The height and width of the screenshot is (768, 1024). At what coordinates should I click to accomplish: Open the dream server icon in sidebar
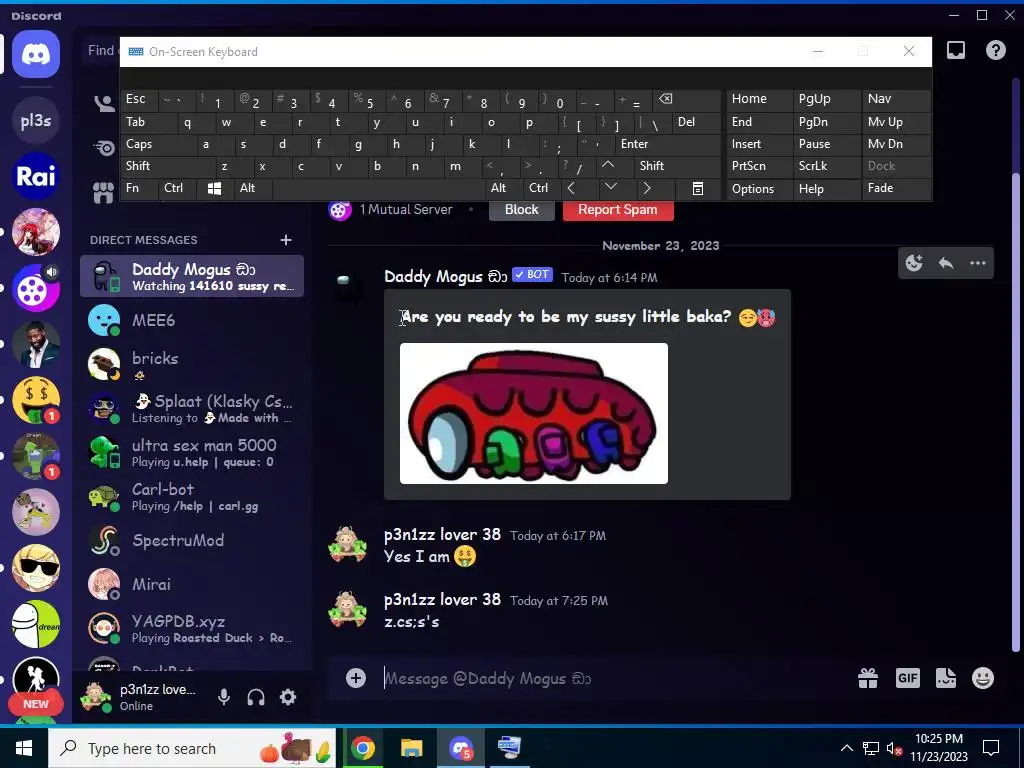36,624
